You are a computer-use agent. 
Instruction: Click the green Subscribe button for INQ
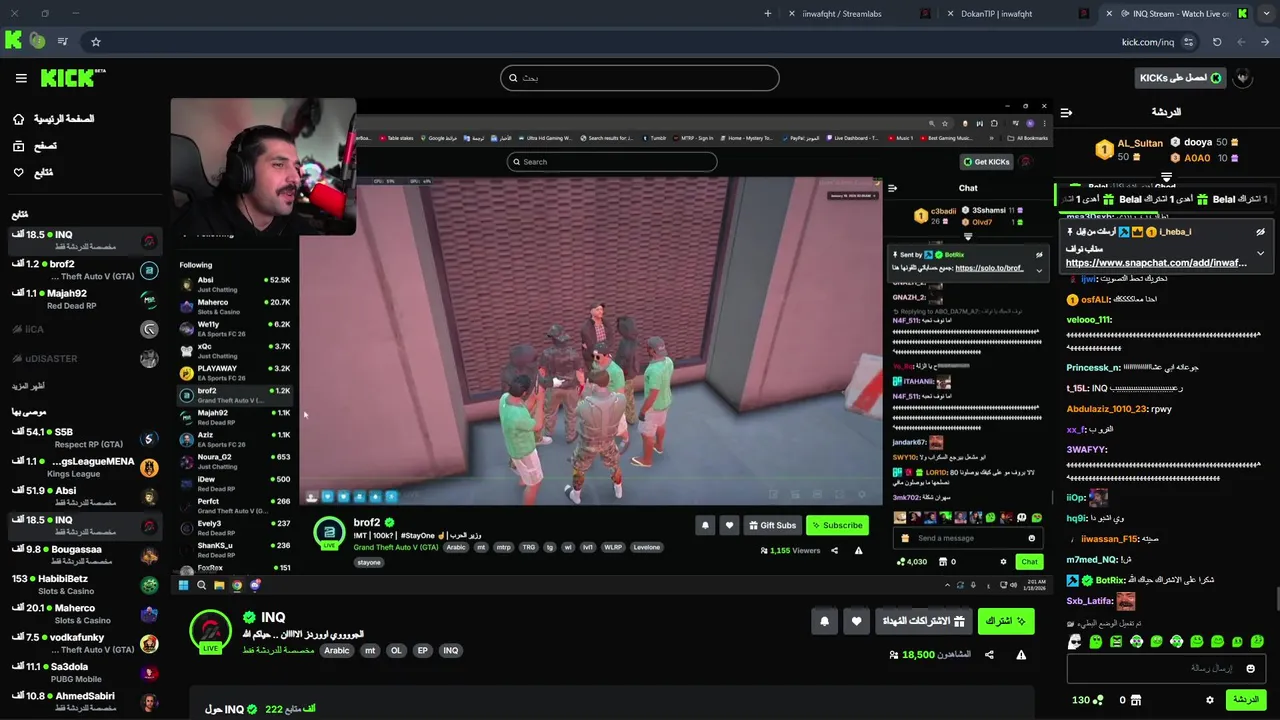1006,621
